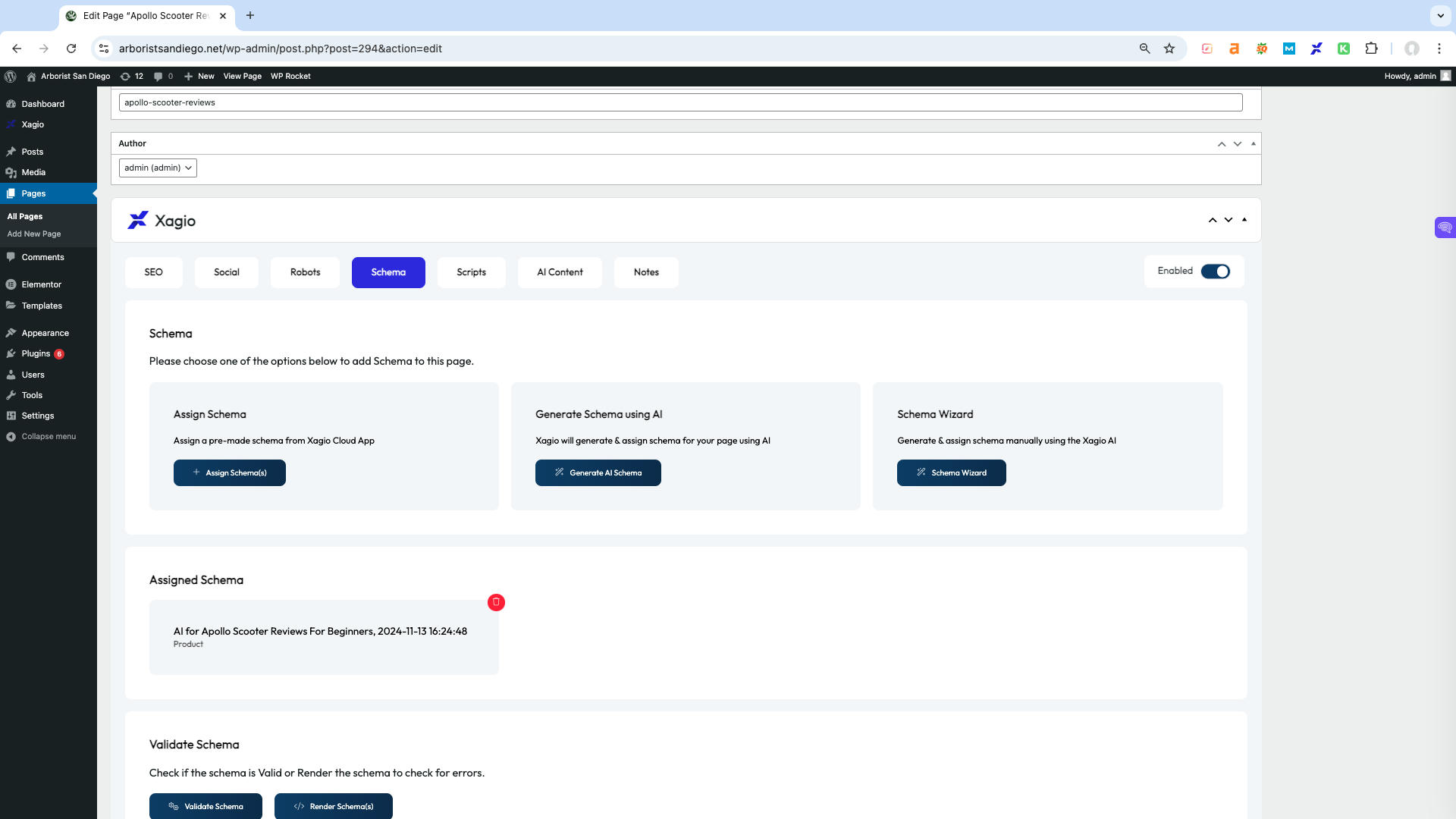Move Author box up
This screenshot has width=1456, height=819.
[x=1222, y=143]
